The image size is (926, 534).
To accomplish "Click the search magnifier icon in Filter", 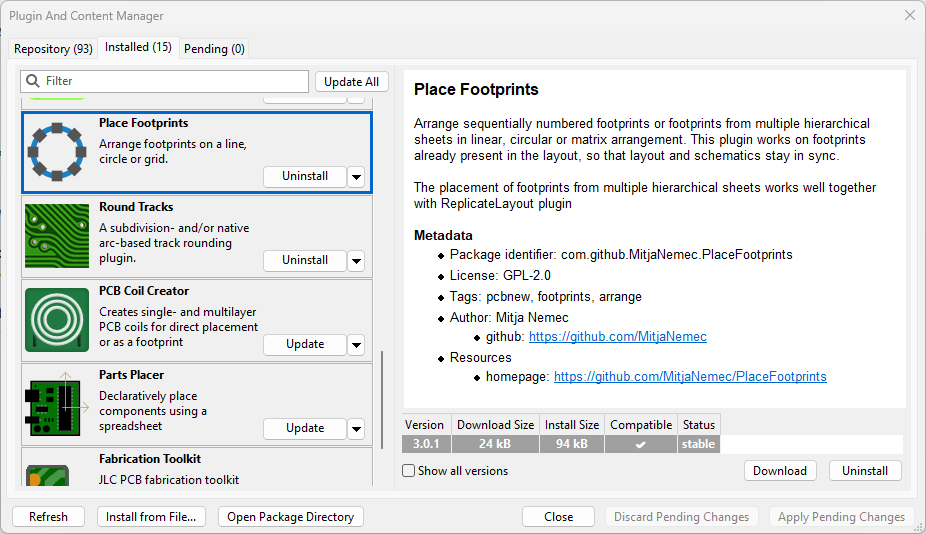I will pyautogui.click(x=34, y=81).
